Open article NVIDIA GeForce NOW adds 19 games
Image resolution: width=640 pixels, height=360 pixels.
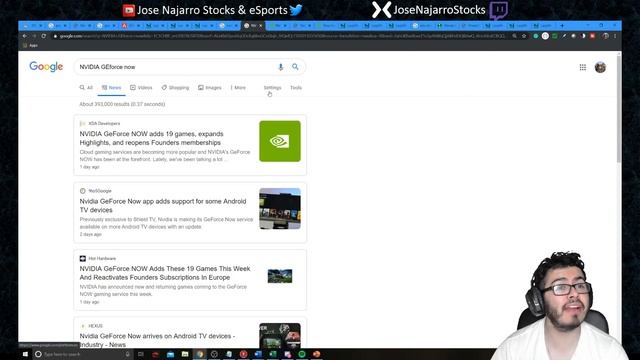151,138
